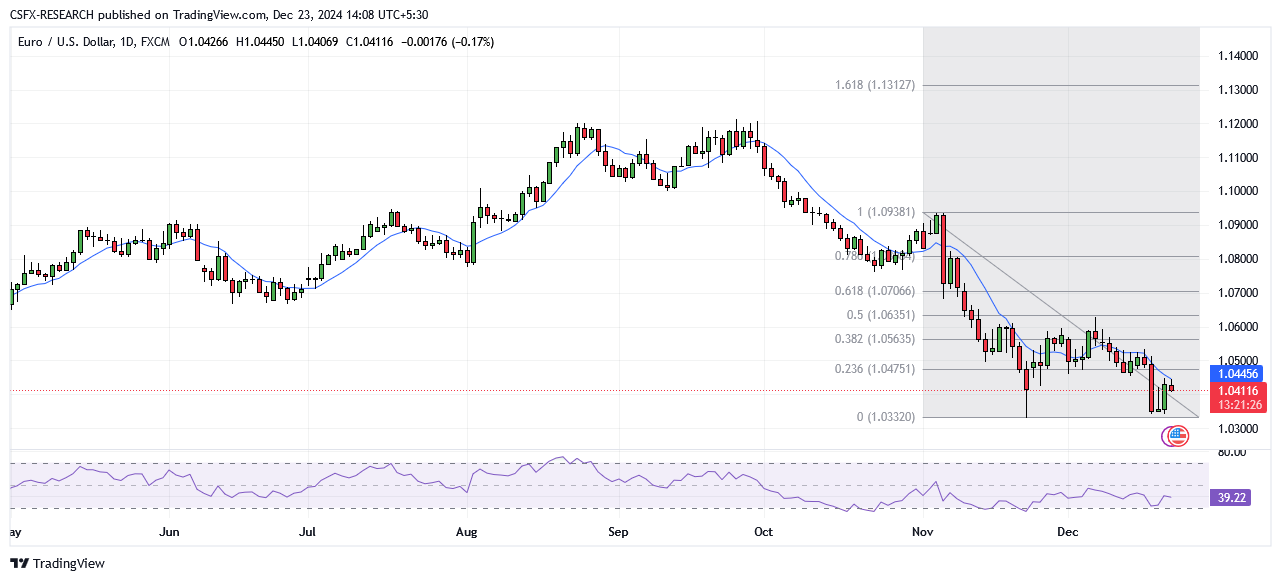Click the 0.236 Fibonacci level label
The height and width of the screenshot is (581, 1281).
coord(875,369)
